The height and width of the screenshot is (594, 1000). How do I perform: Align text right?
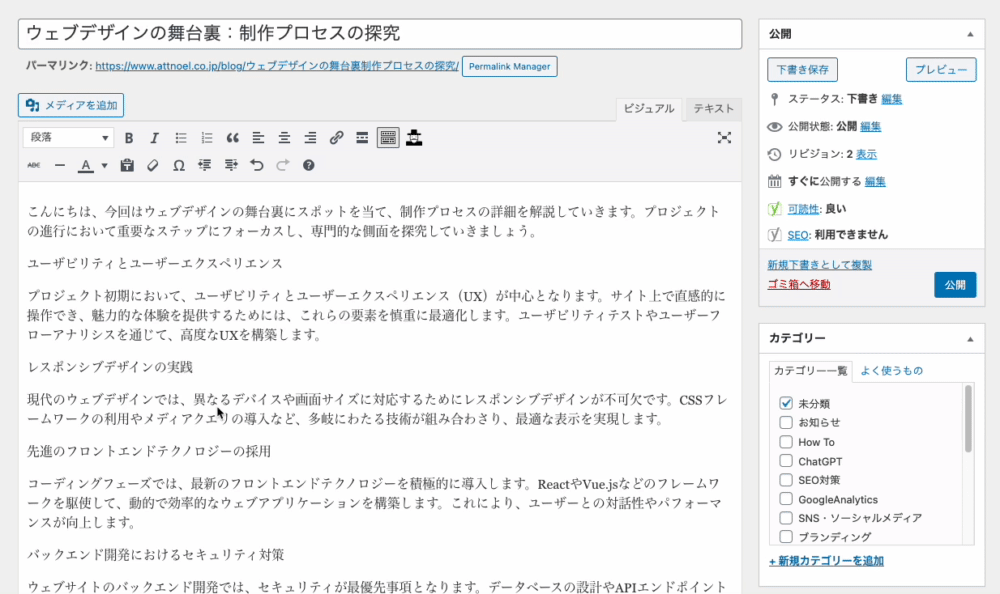pos(310,138)
